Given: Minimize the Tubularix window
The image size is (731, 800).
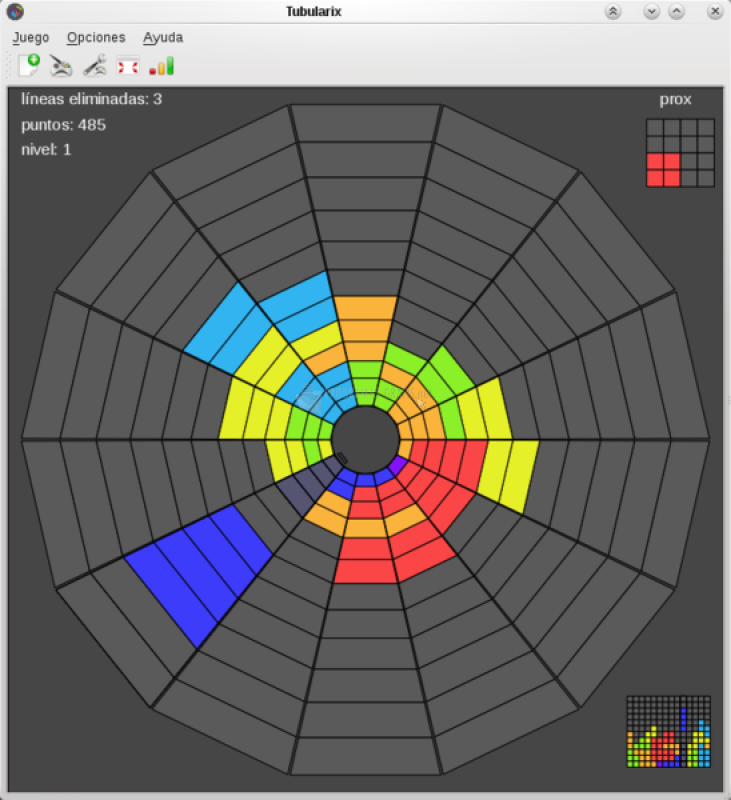Looking at the screenshot, I should 651,11.
